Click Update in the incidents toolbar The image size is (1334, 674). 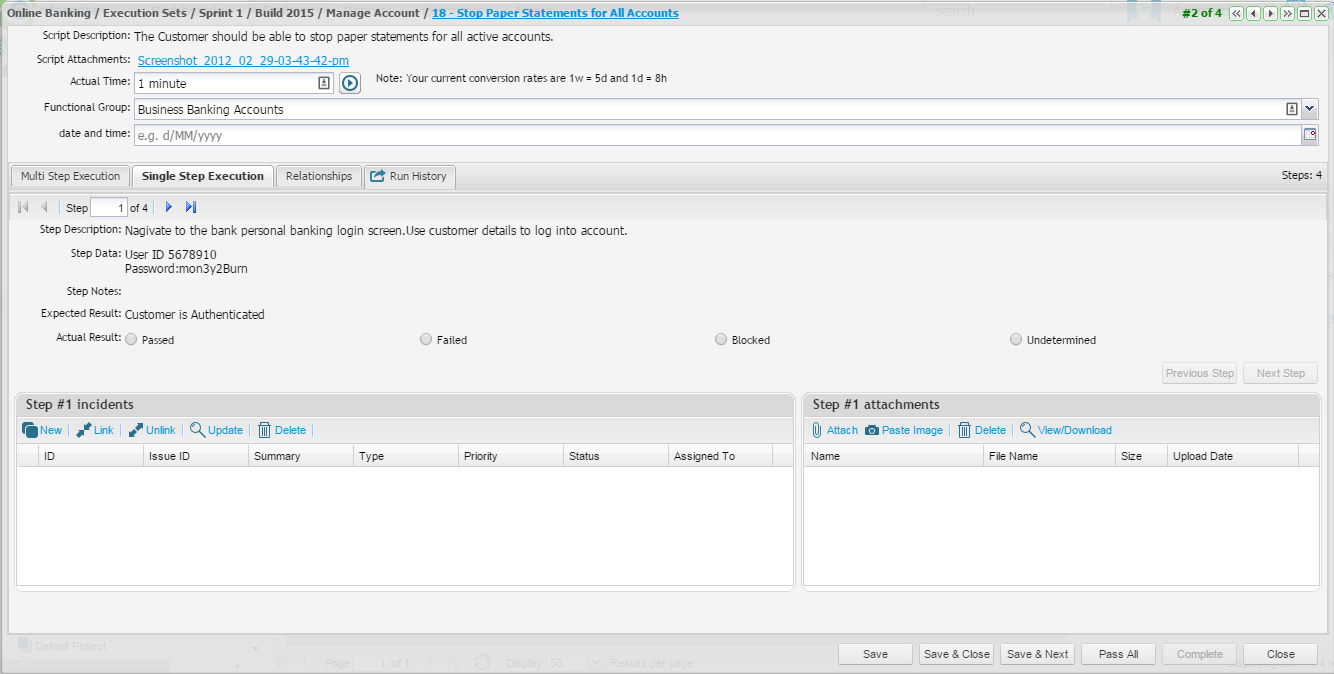[x=216, y=430]
